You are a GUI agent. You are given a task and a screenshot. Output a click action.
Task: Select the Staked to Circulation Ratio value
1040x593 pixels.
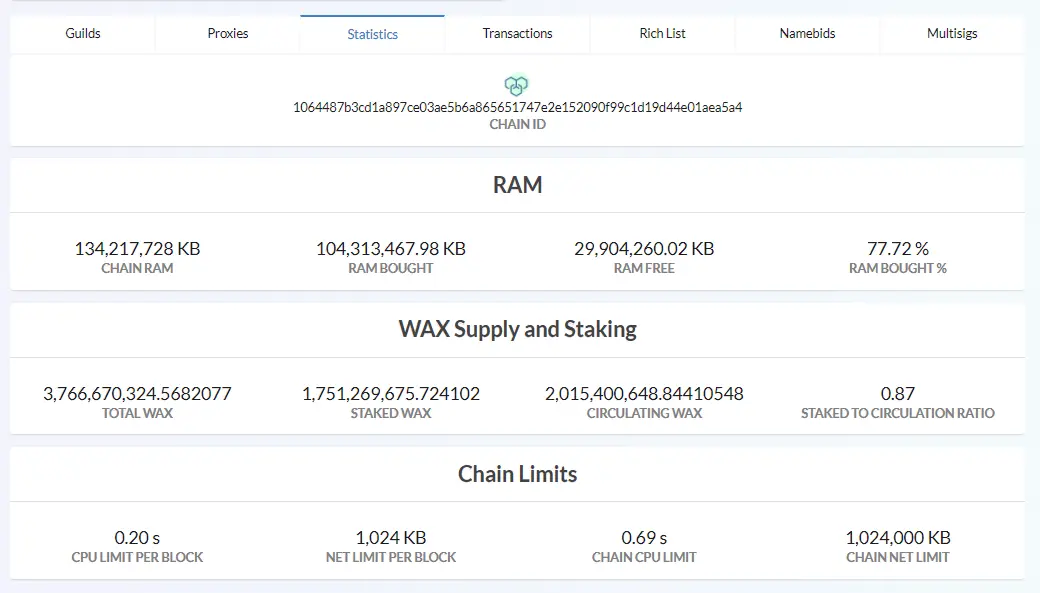click(x=897, y=393)
